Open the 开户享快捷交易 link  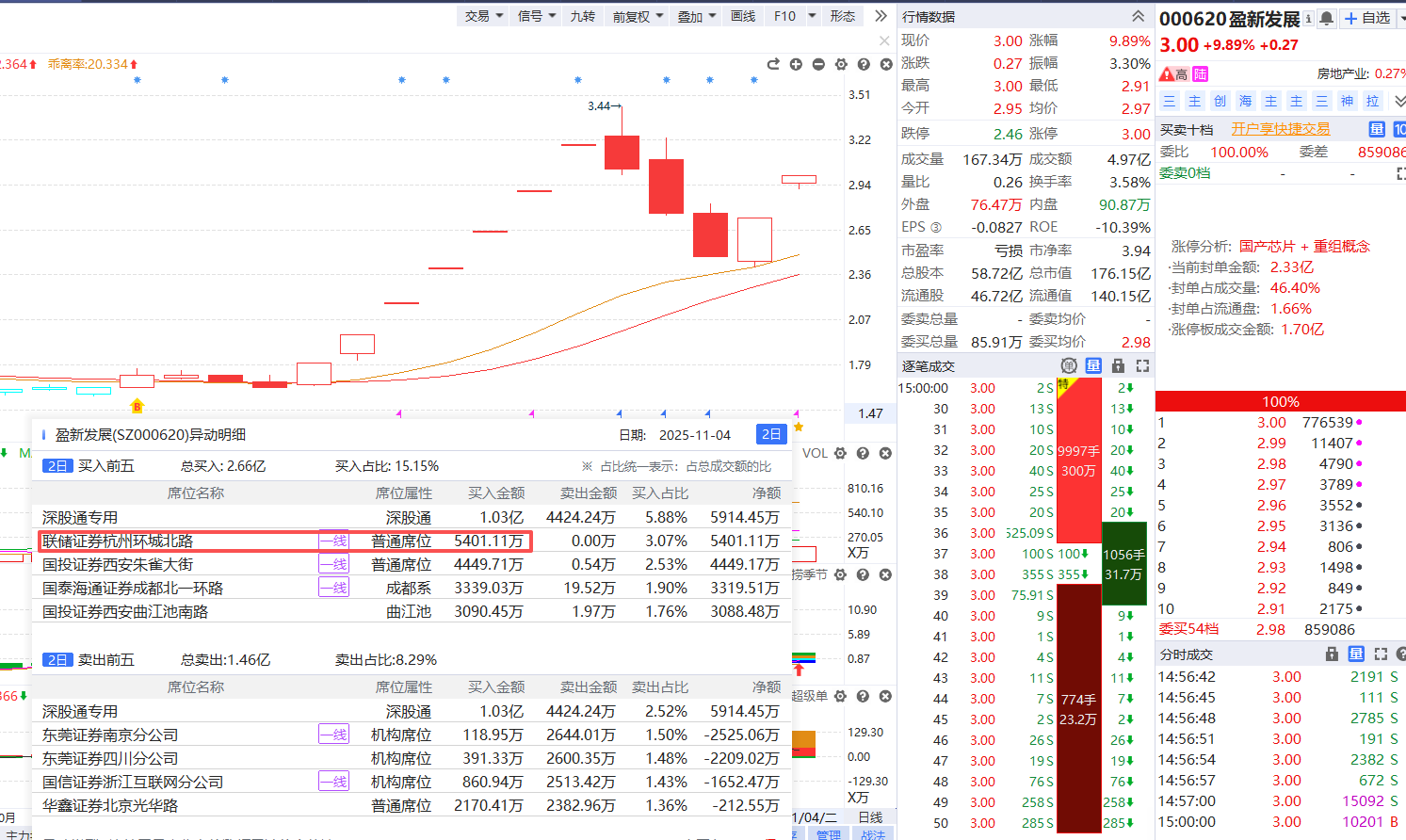[1281, 129]
